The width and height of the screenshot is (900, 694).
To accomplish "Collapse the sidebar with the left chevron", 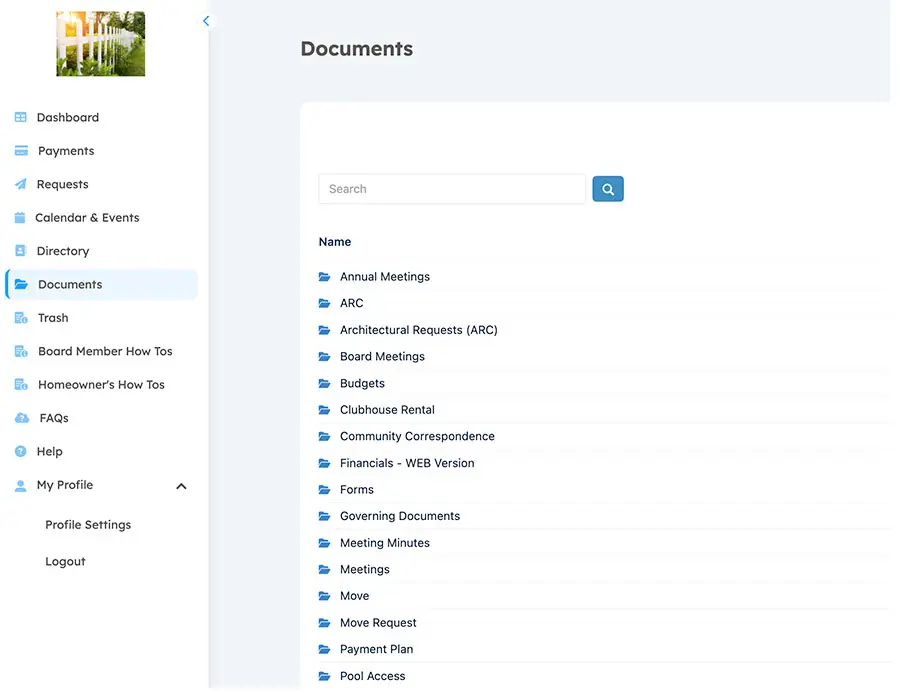I will click(206, 21).
